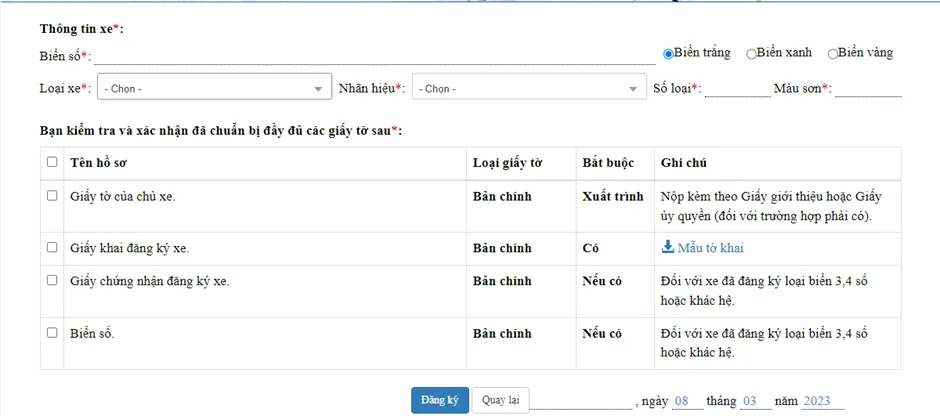This screenshot has height=416, width=940.
Task: Tick the Giấy tờ của chủ xe checkbox
Action: [x=52, y=196]
